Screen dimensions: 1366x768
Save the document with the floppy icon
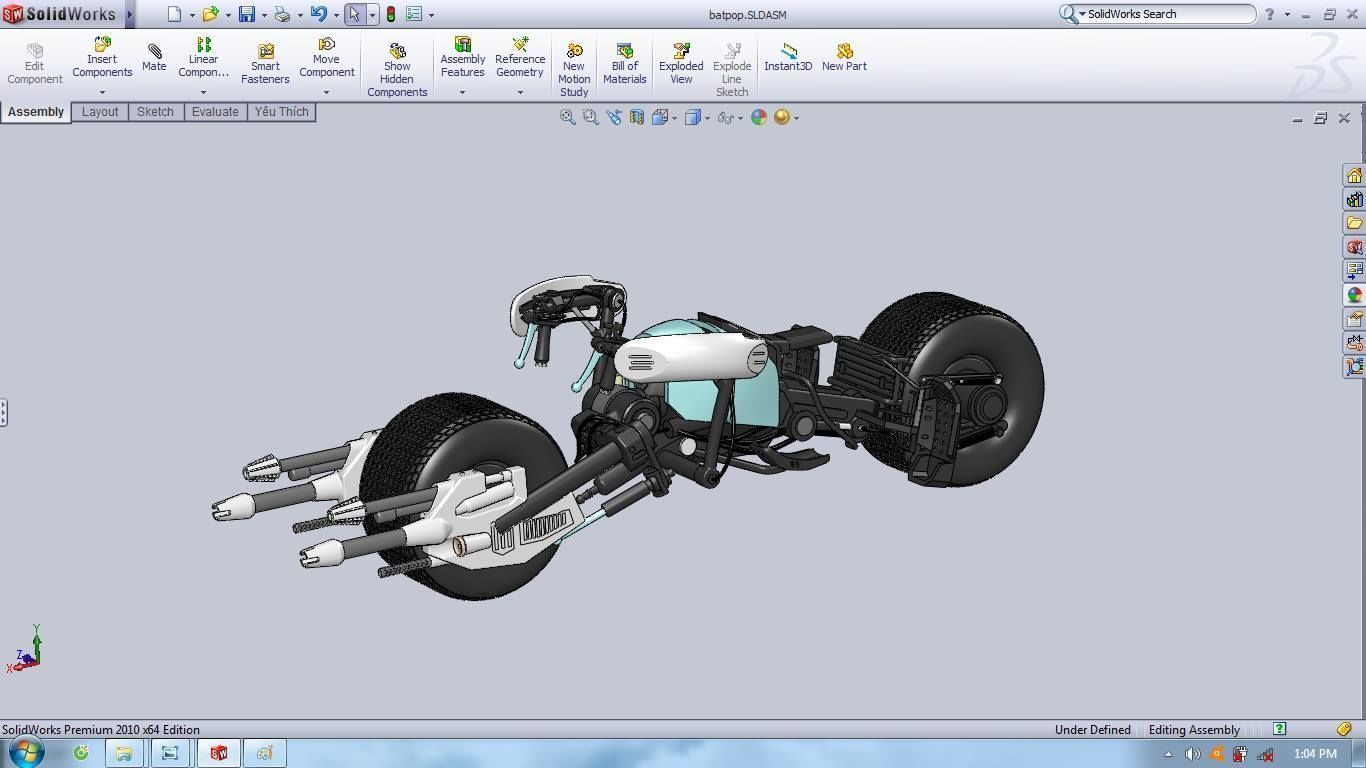tap(246, 14)
